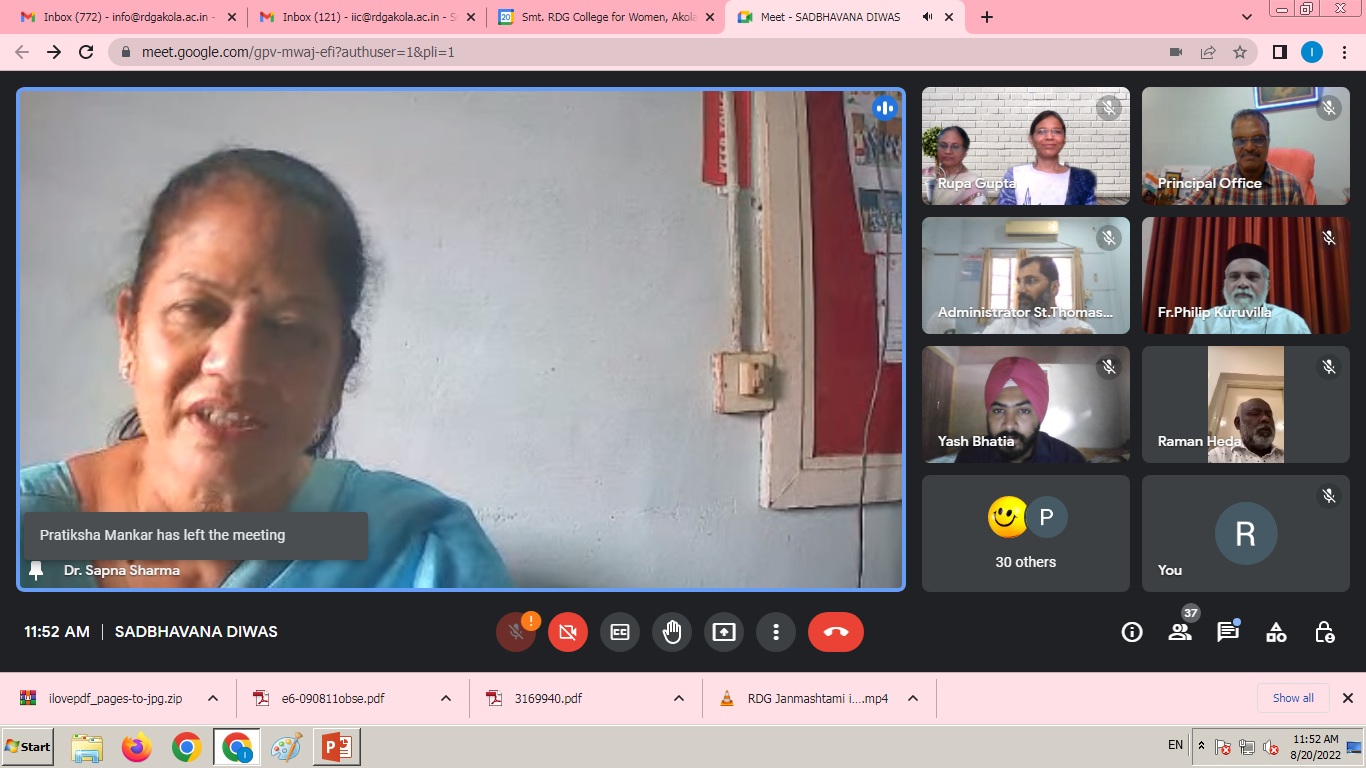Click Show all downloads button

pyautogui.click(x=1293, y=698)
